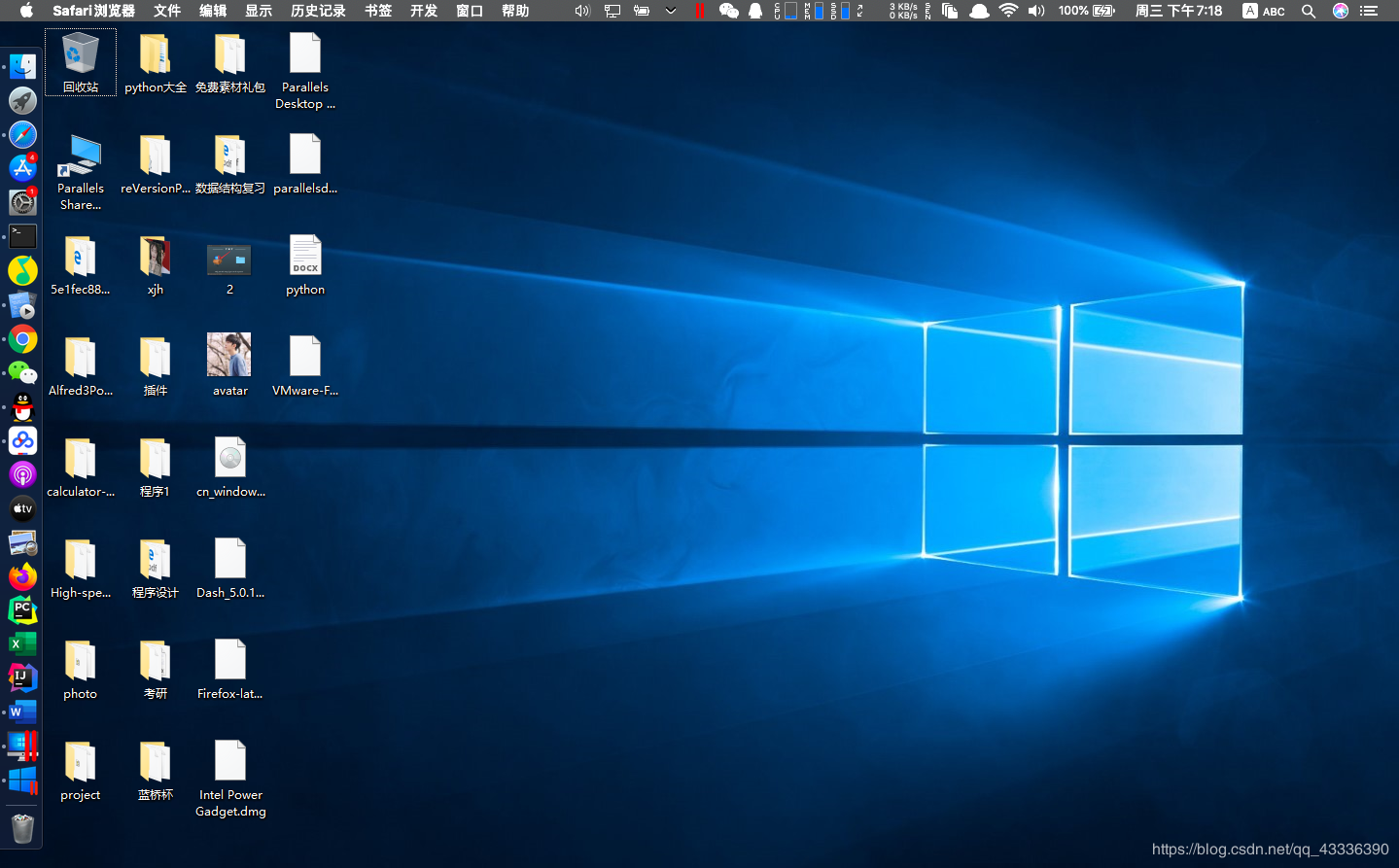Select the 数据结构复习 folder
The width and height of the screenshot is (1399, 868).
pos(230,163)
